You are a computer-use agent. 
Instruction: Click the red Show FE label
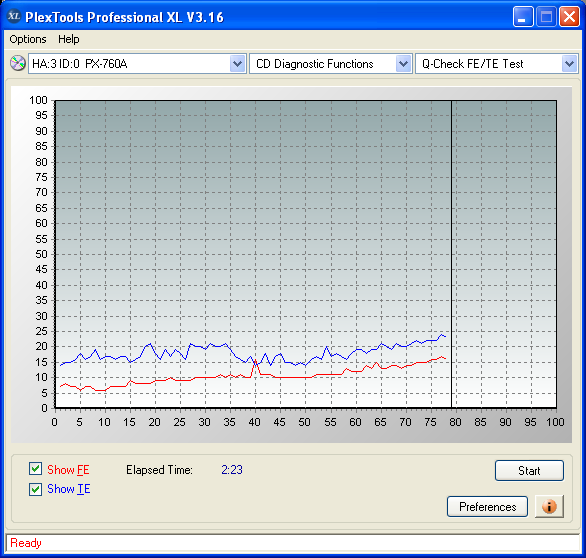[x=68, y=470]
